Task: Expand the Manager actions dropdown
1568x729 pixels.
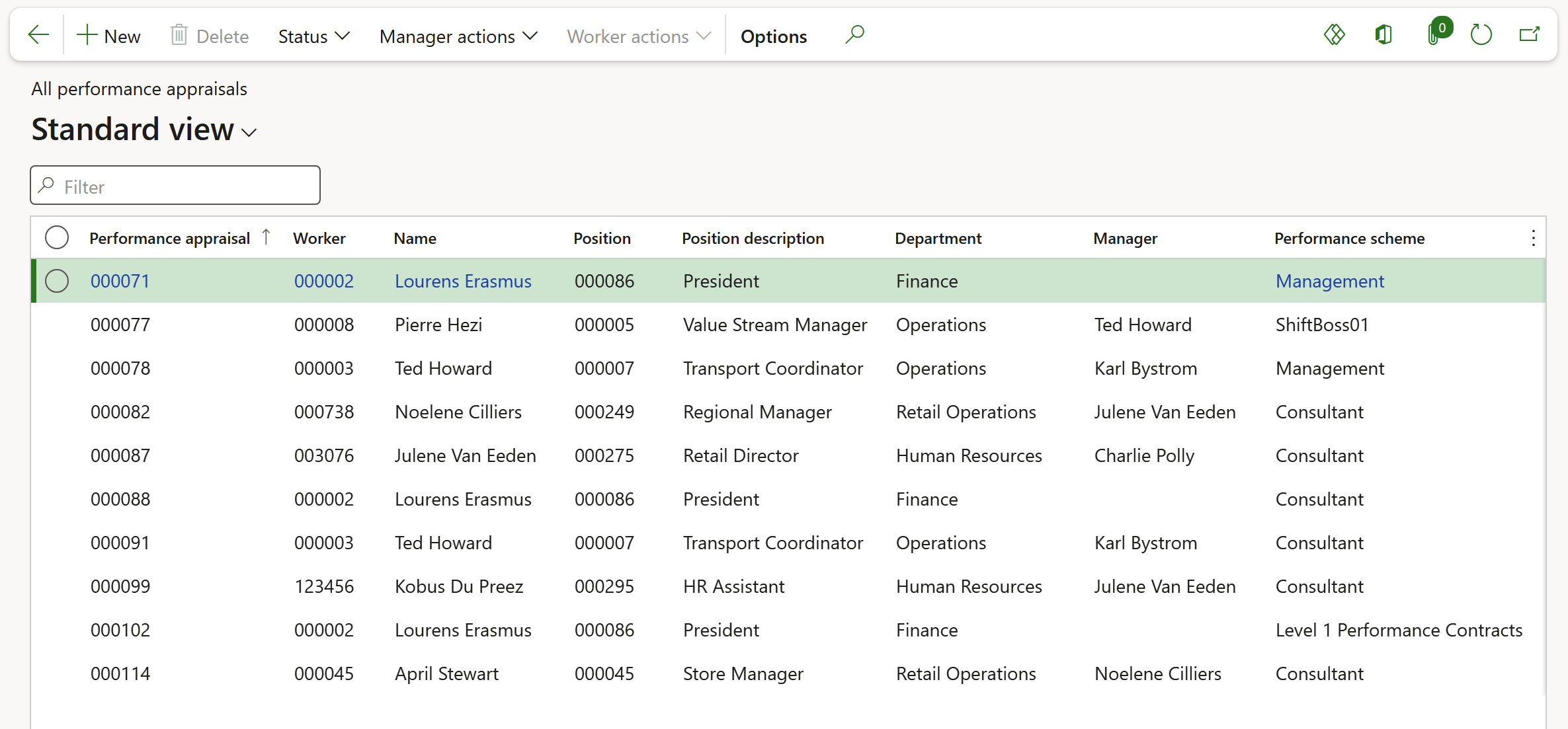Action: 458,36
